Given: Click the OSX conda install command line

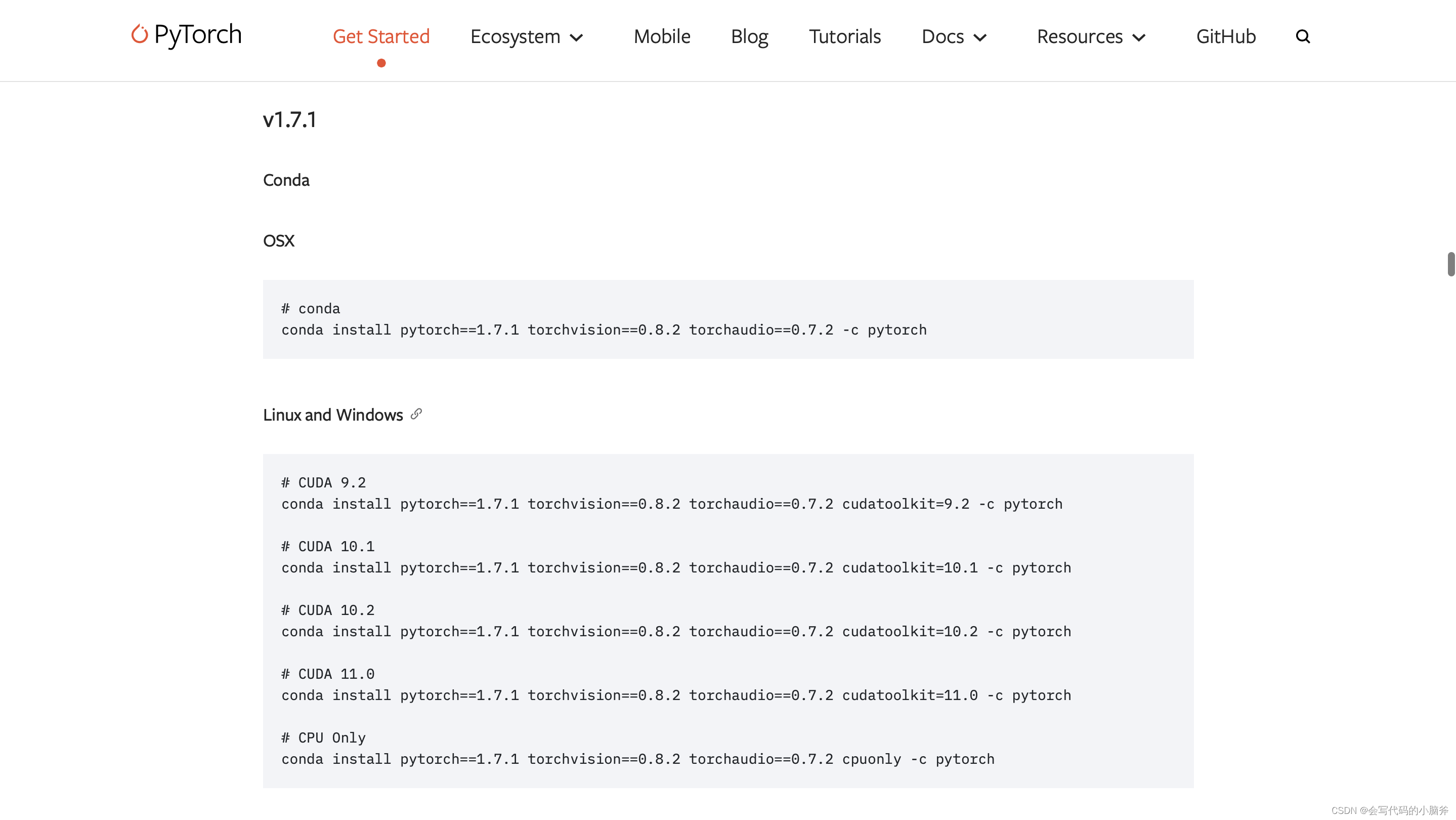Looking at the screenshot, I should click(604, 330).
